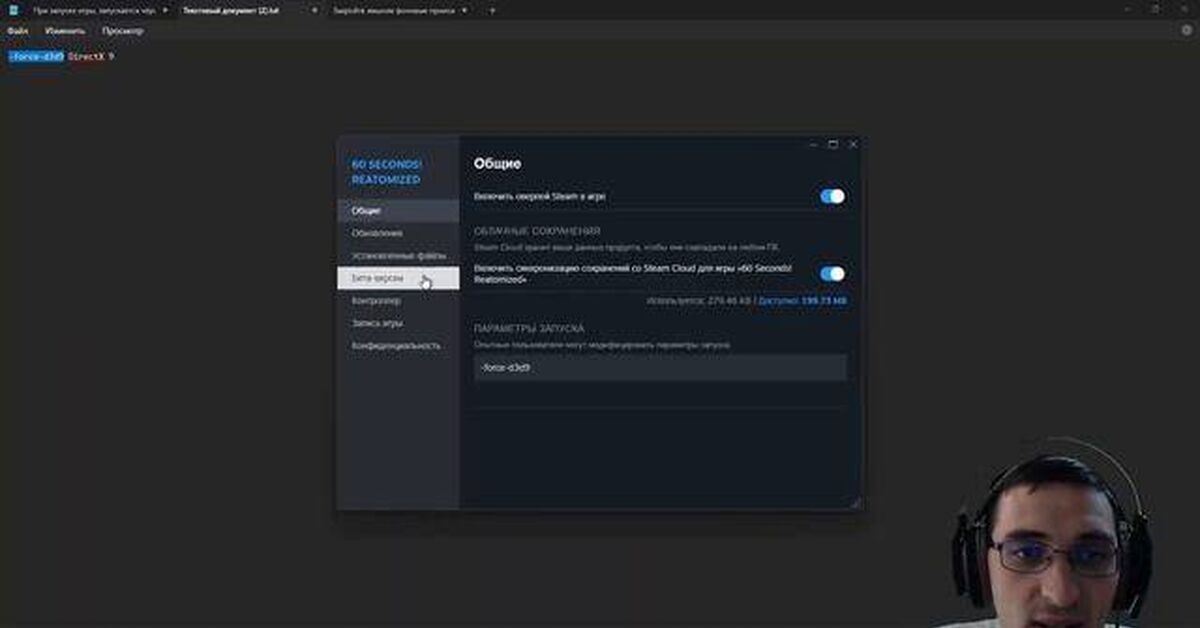Maximize the Steam properties dialog
Image resolution: width=1200 pixels, height=628 pixels.
(832, 145)
